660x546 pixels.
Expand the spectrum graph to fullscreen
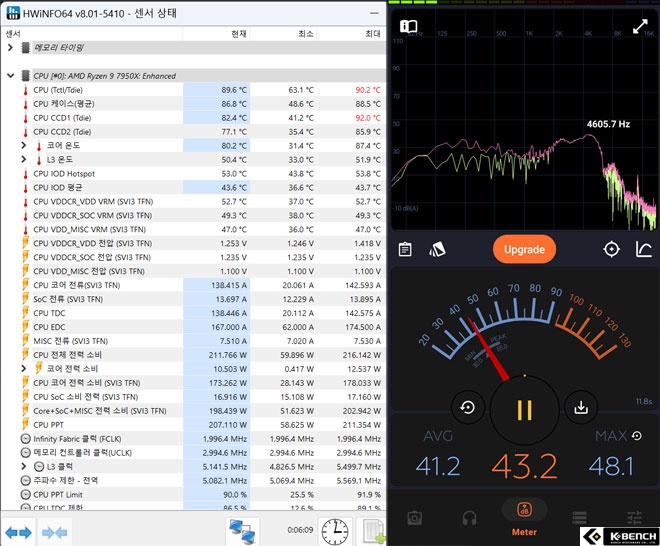(x=640, y=27)
